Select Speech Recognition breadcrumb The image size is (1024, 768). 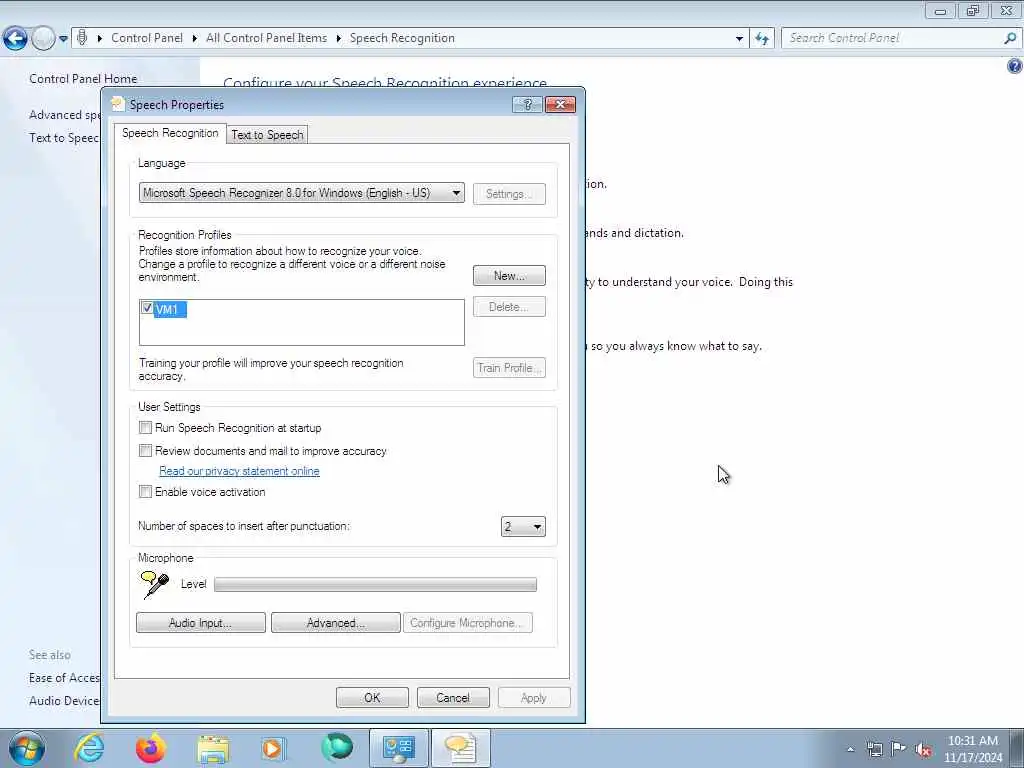[402, 38]
